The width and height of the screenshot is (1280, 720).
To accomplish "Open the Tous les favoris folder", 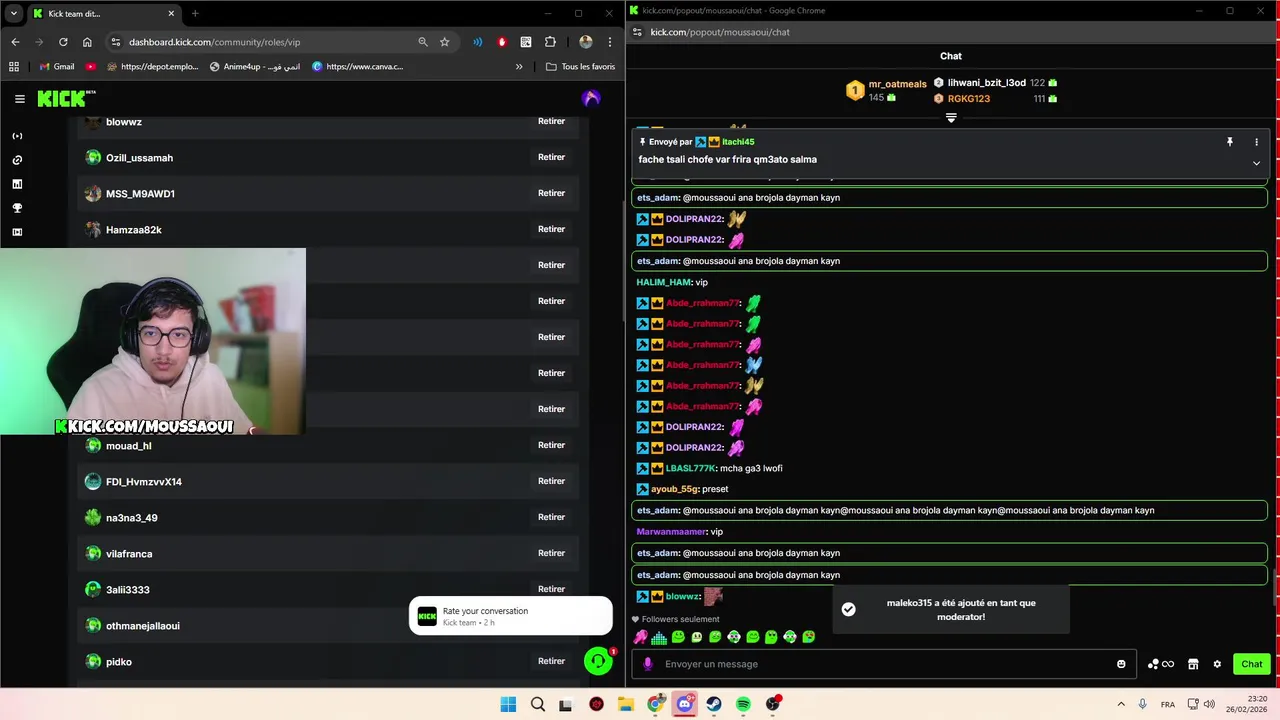I will tap(581, 67).
